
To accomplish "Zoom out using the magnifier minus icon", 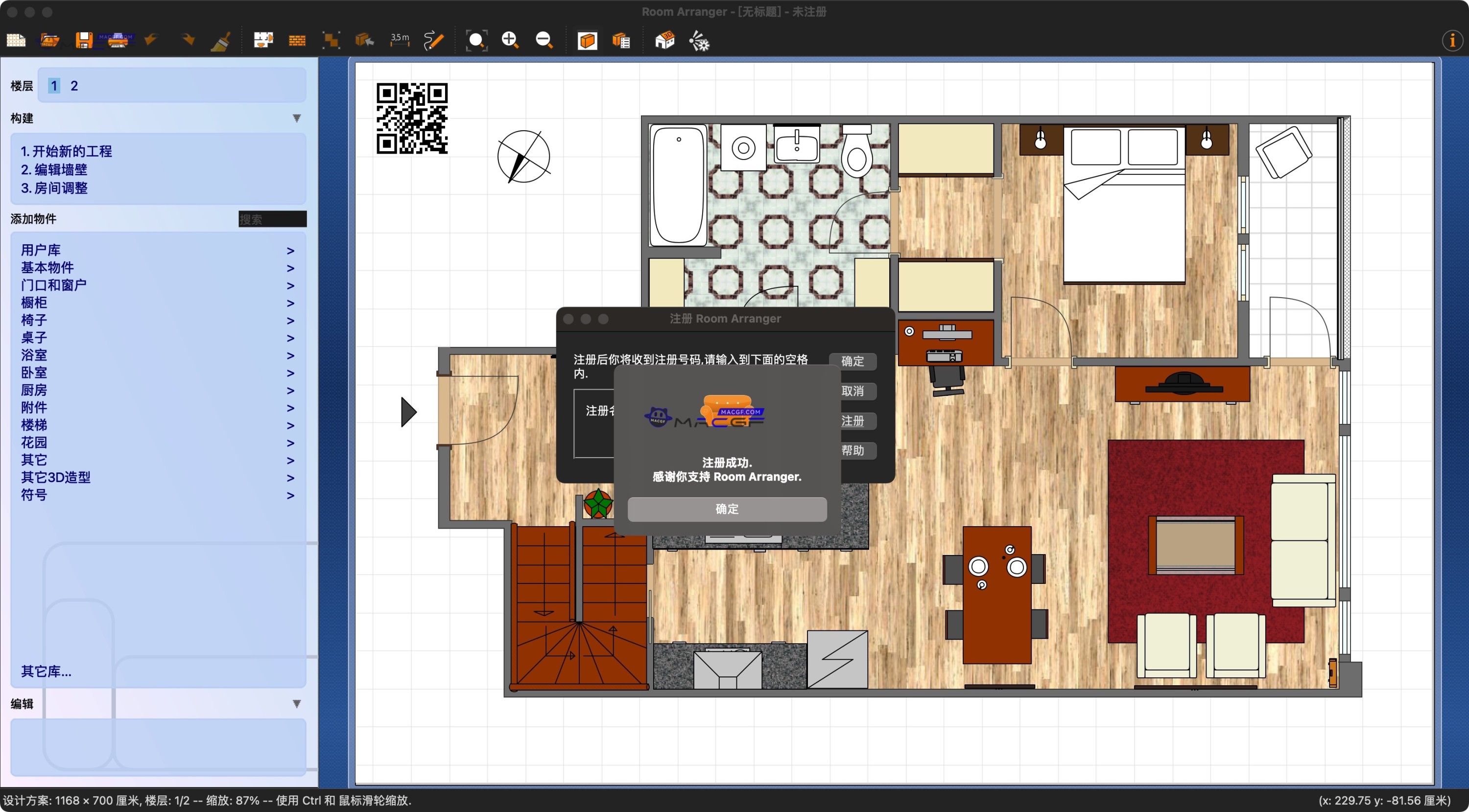I will [544, 40].
